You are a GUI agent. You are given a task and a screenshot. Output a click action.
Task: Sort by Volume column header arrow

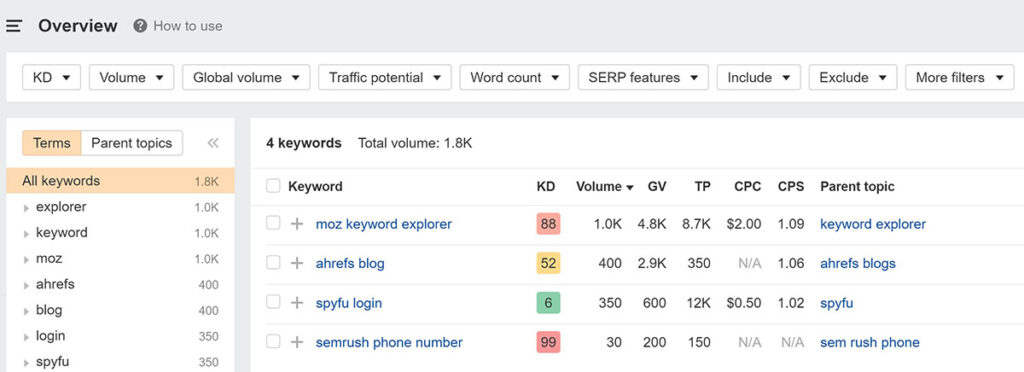click(630, 187)
